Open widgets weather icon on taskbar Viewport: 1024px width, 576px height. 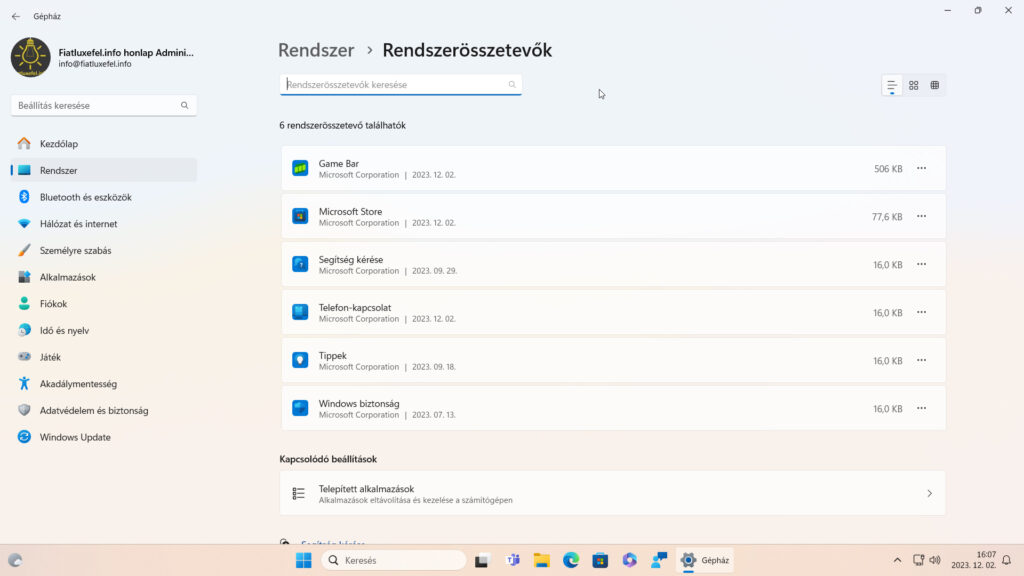[15, 560]
